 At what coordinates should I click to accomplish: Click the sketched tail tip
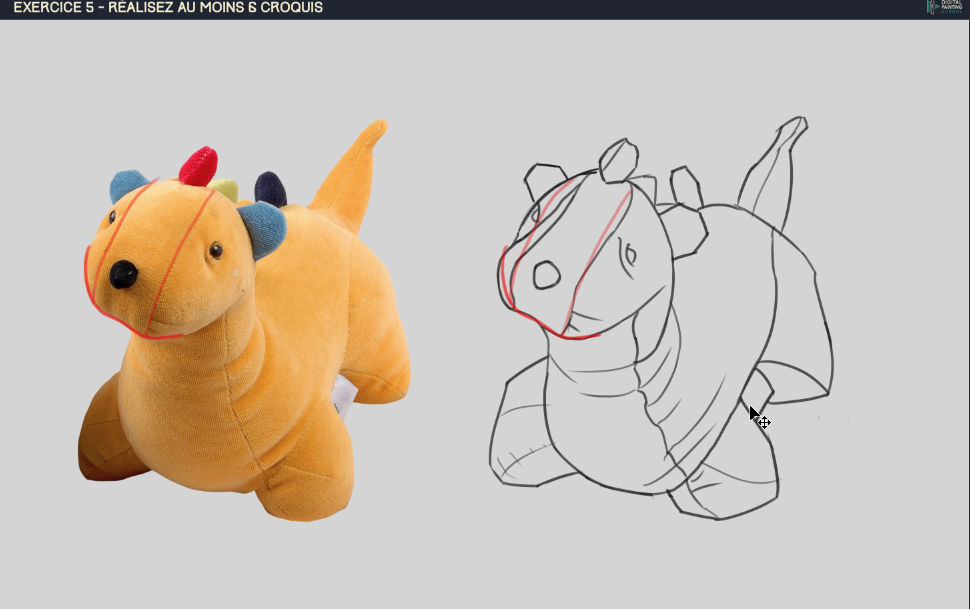tap(792, 127)
